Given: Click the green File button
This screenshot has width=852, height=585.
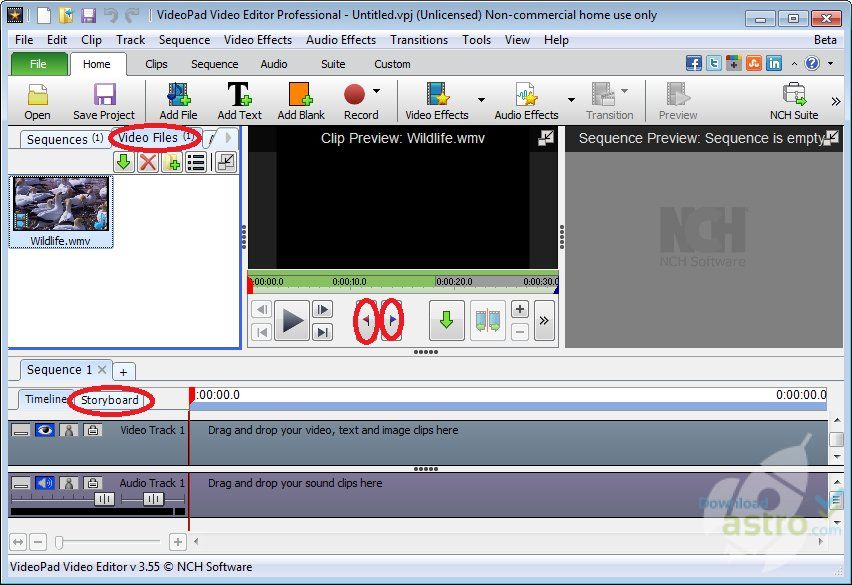Looking at the screenshot, I should [38, 64].
